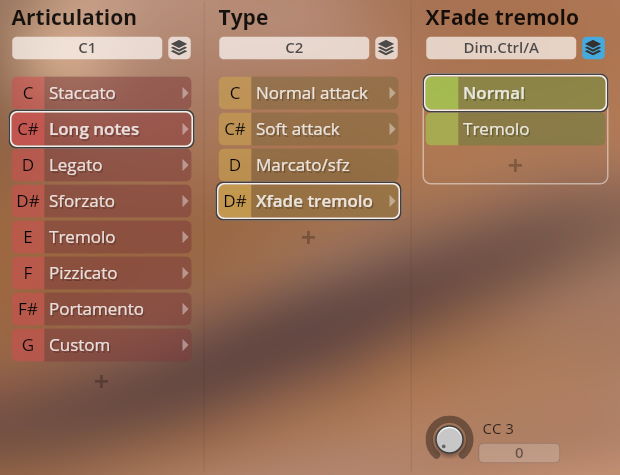Add a new XFade tremolo slot
The height and width of the screenshot is (475, 620).
pos(515,165)
